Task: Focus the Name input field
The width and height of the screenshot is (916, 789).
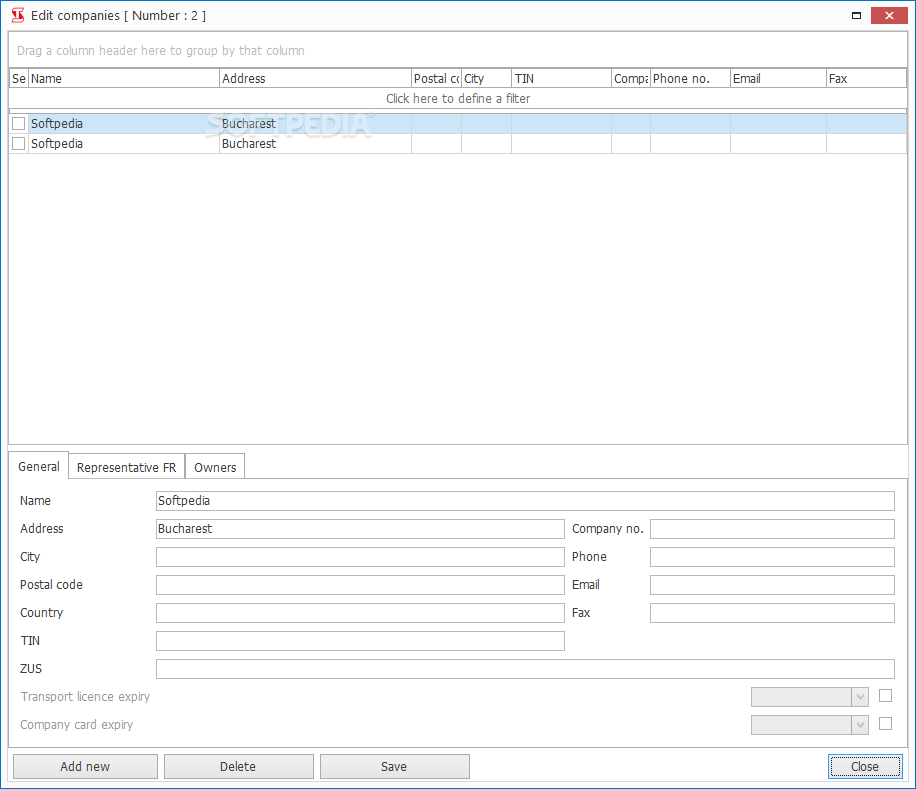Action: click(x=525, y=500)
